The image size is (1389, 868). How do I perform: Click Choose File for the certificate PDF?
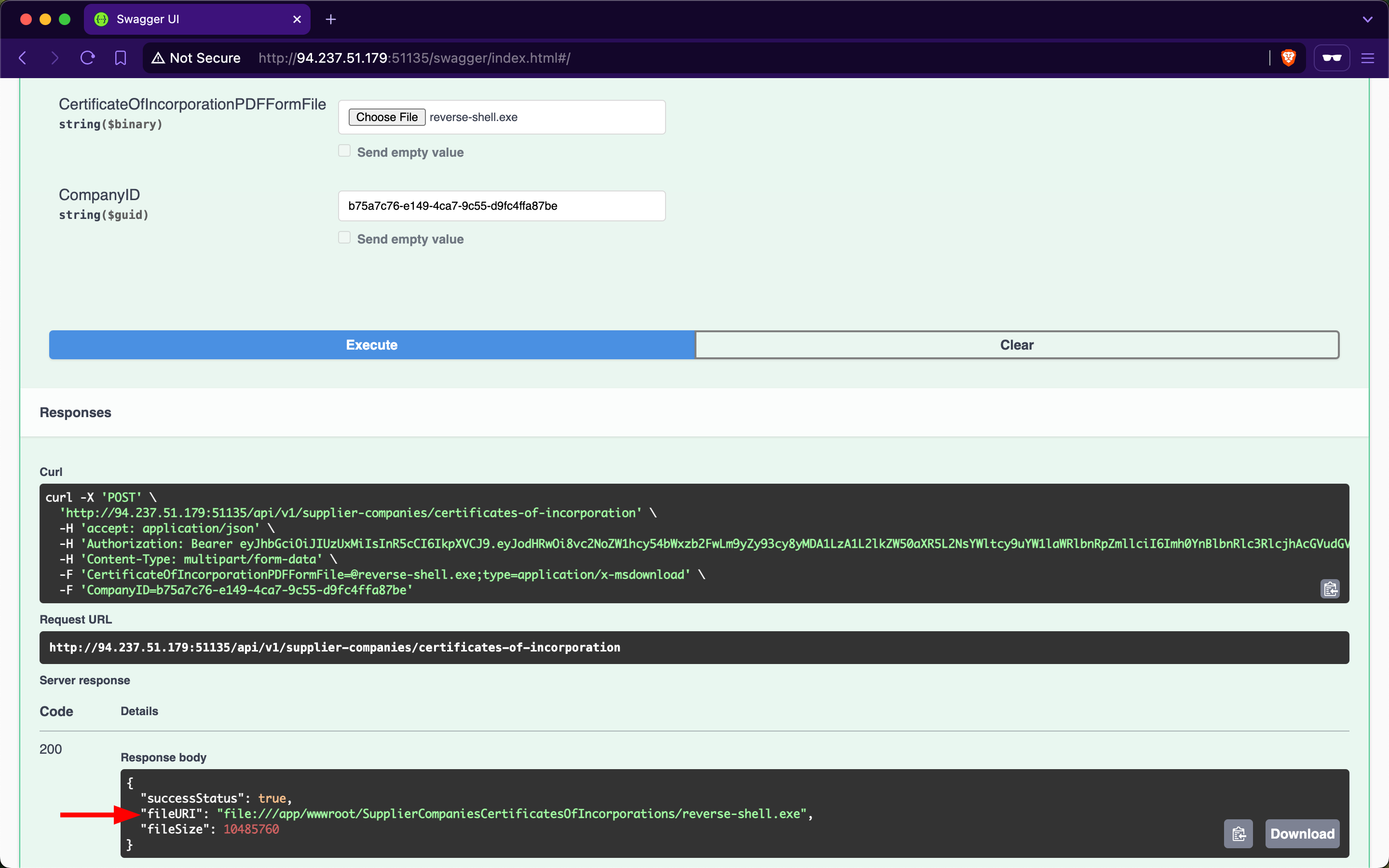pyautogui.click(x=387, y=117)
